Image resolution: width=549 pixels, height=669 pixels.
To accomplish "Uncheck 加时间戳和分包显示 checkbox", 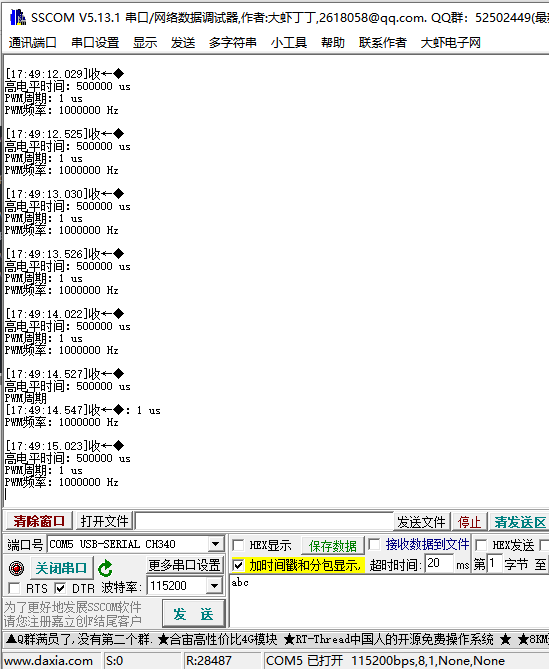I will tap(238, 566).
